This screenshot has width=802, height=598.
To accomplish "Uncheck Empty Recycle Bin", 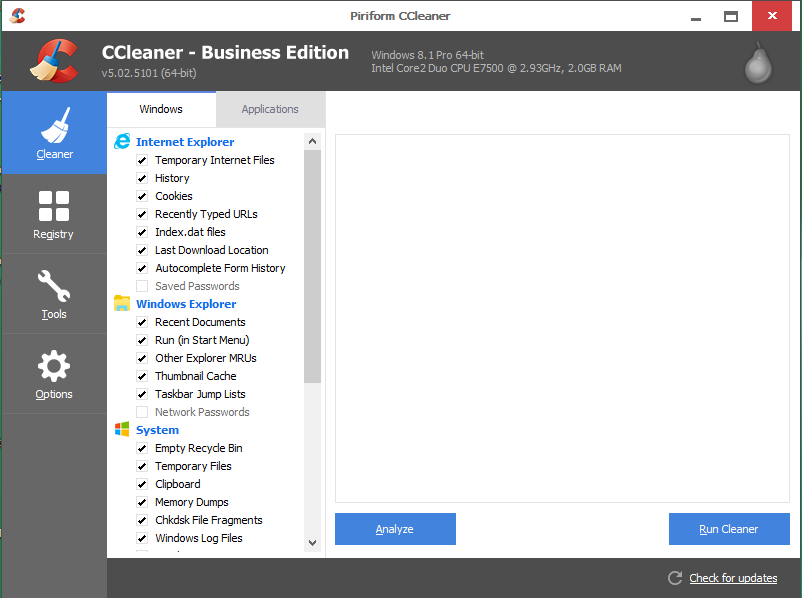I will [142, 449].
